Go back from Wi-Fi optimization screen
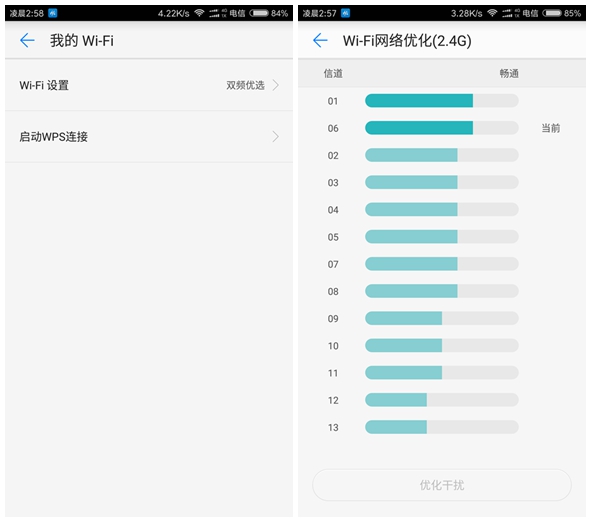Screen dimensions: 591x522 320,40
